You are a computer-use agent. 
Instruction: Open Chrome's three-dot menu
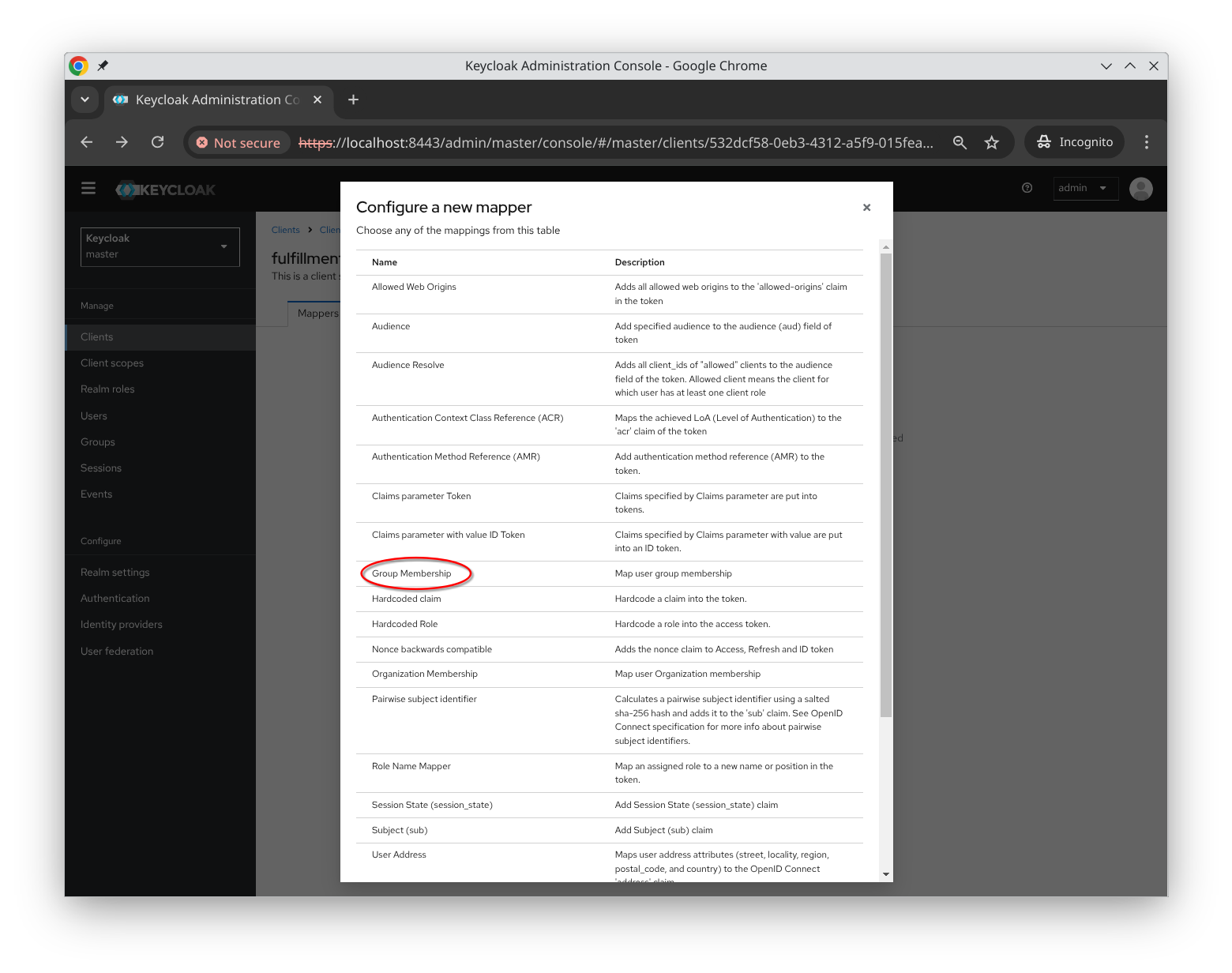tap(1146, 142)
